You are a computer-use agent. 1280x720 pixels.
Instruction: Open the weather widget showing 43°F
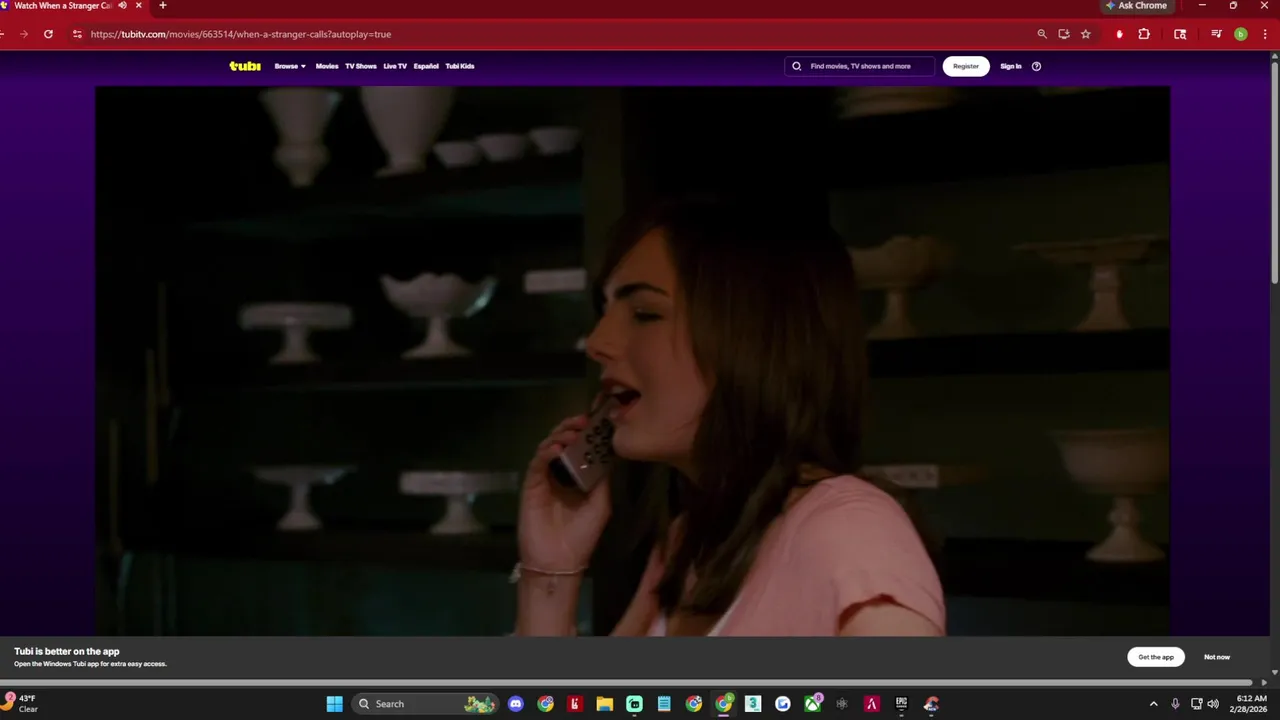[x=20, y=704]
